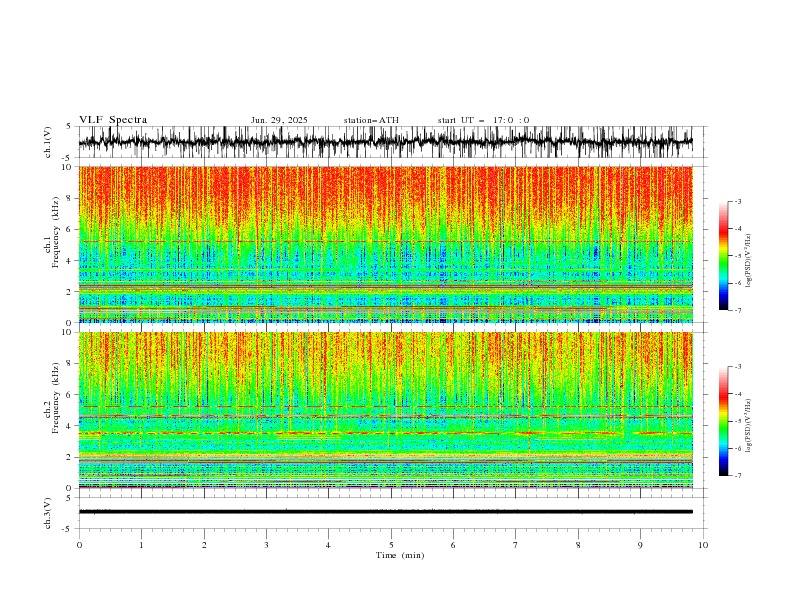Click the time axis tick label '3'
Screen dimensions: 792x612
click(x=266, y=545)
